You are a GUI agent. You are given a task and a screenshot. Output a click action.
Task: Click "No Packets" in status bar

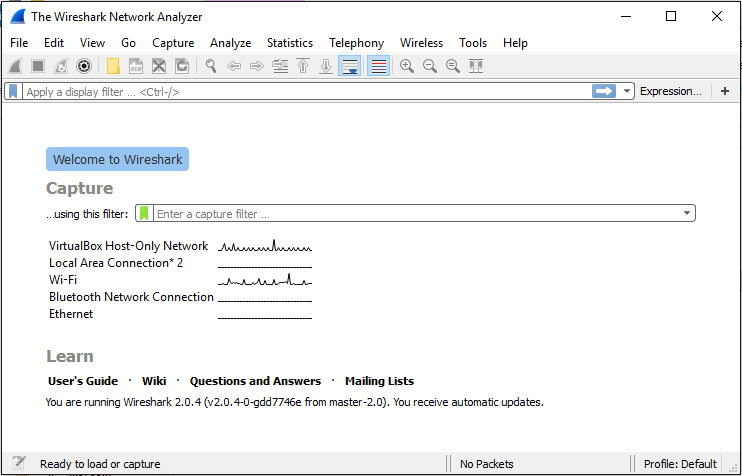486,464
